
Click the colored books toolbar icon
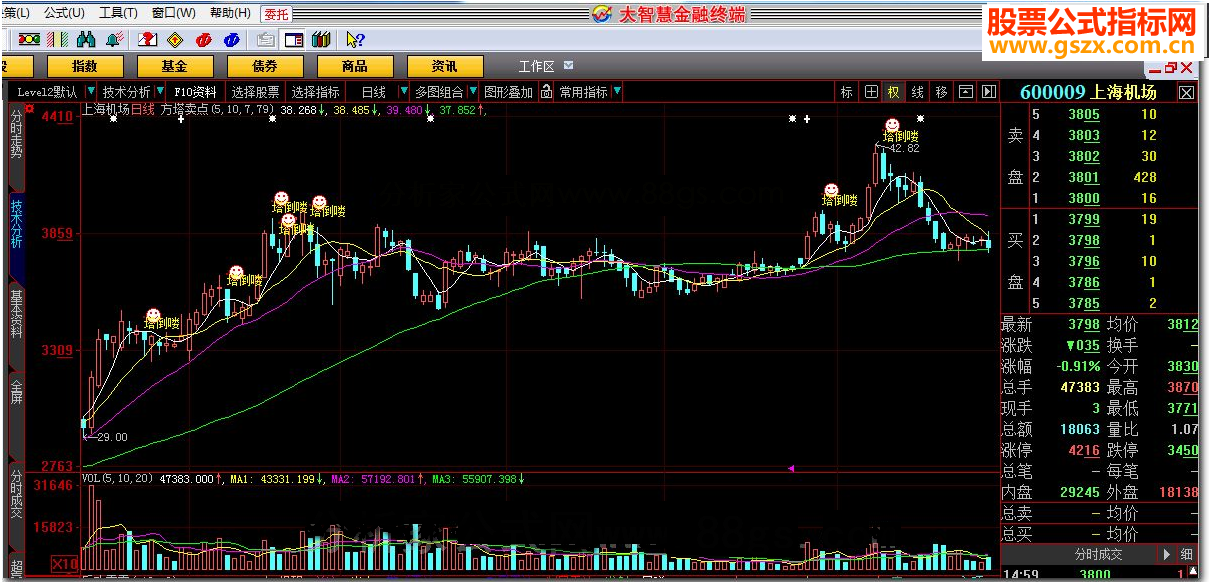pos(321,39)
